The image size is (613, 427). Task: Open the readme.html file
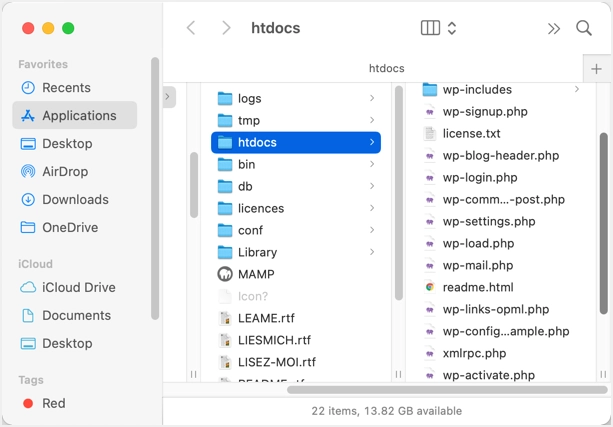[477, 287]
